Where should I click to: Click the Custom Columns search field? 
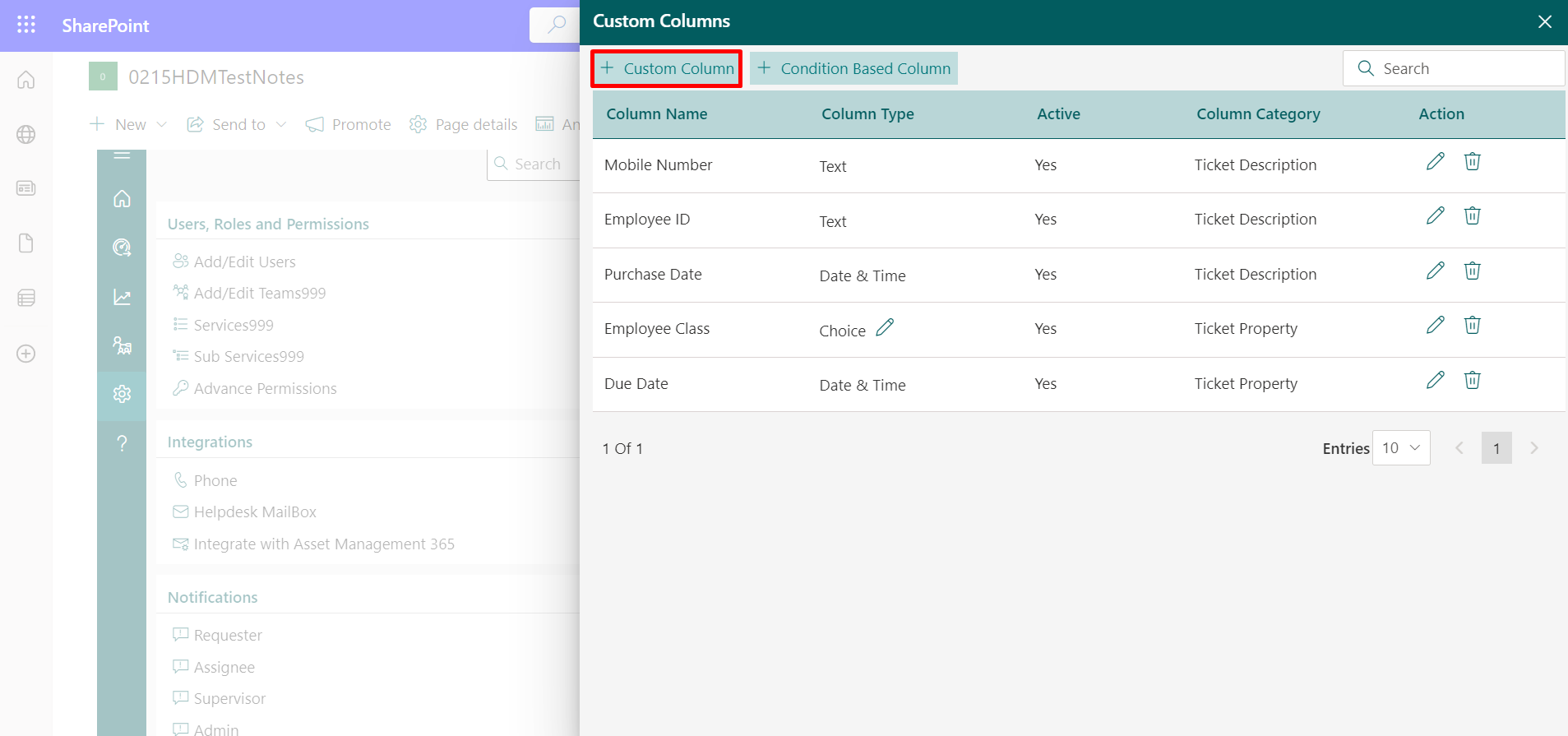tap(1454, 68)
